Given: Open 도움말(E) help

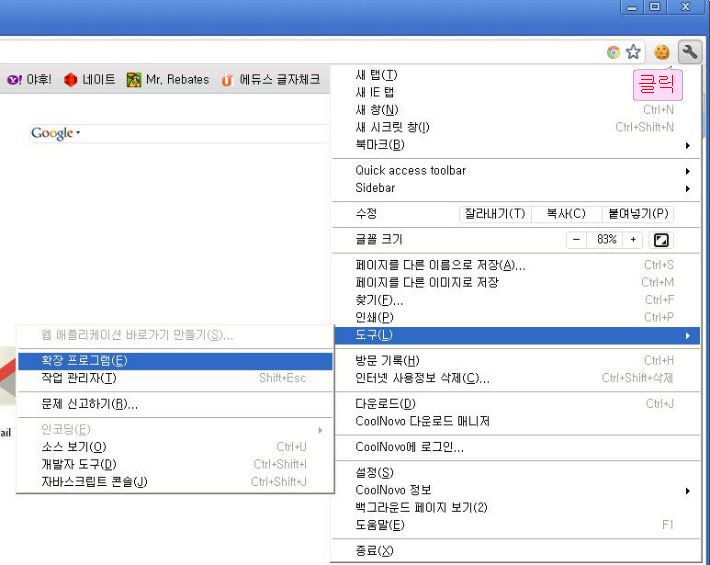Looking at the screenshot, I should click(x=517, y=525).
